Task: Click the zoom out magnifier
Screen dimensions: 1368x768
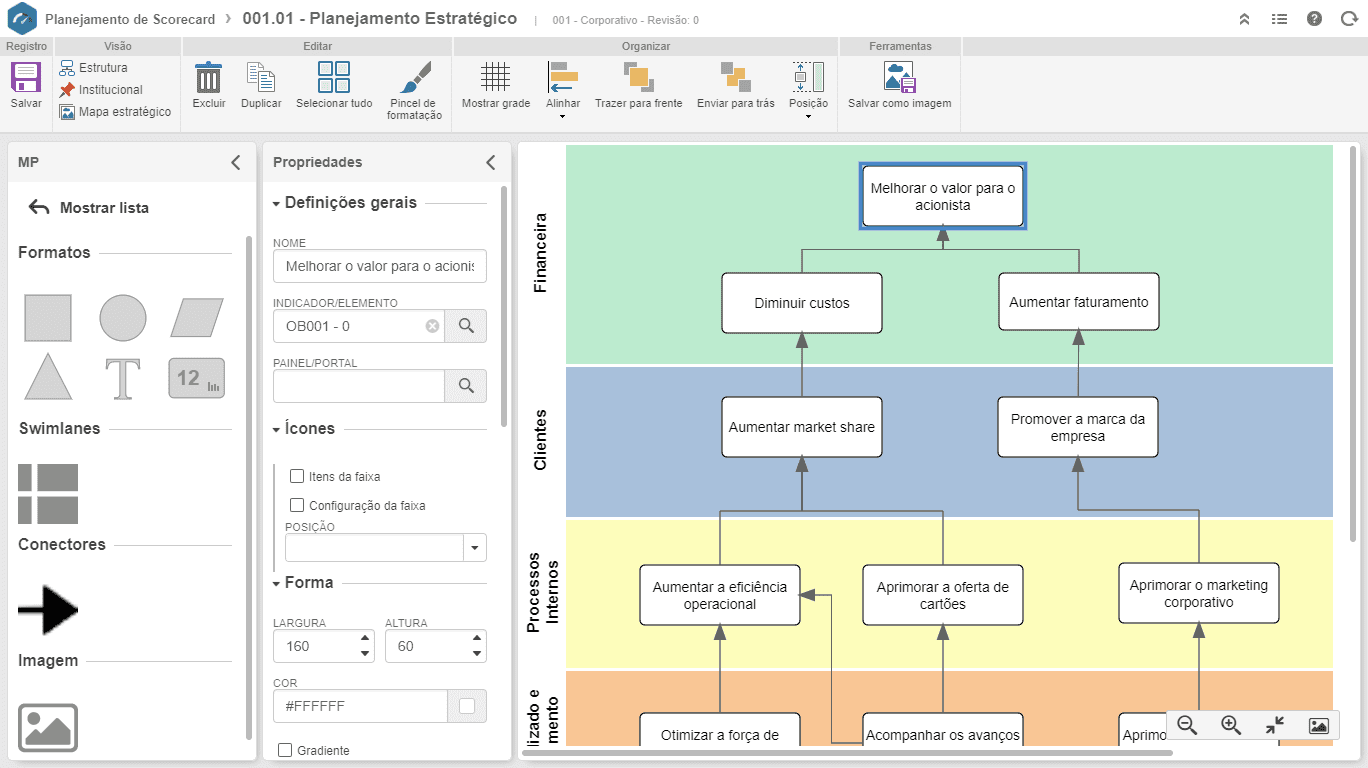Action: [1187, 726]
